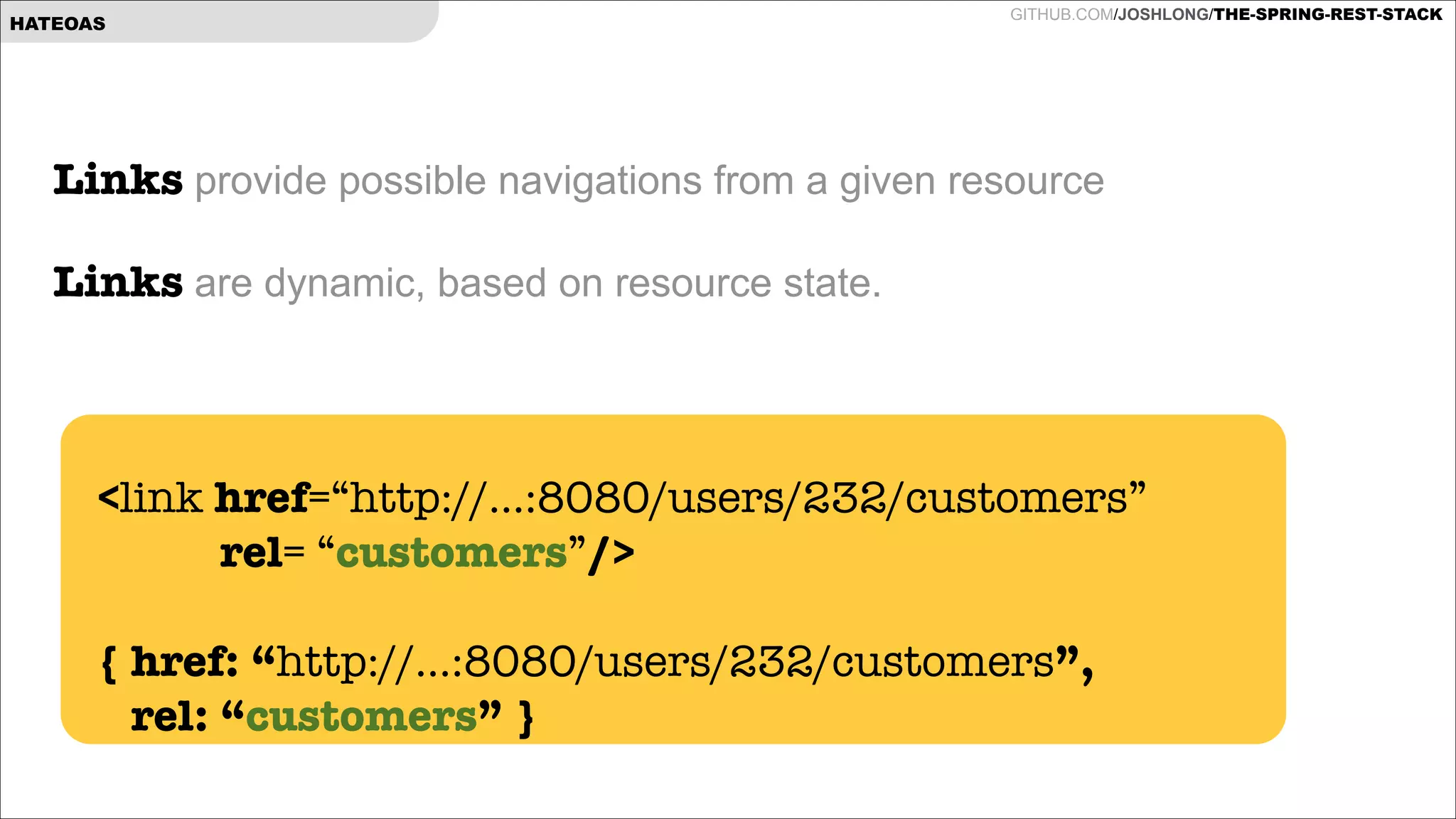Click bold "href:" key in JSON snippet
This screenshot has width=1456, height=819.
tap(184, 662)
